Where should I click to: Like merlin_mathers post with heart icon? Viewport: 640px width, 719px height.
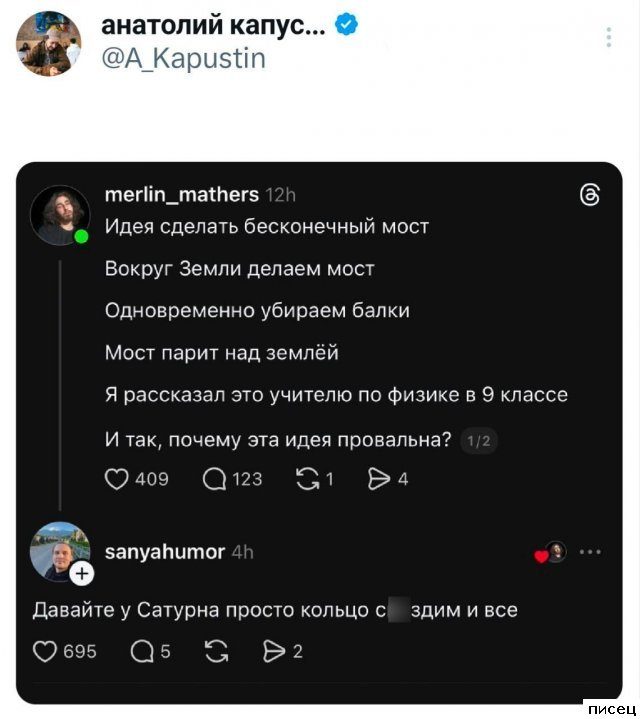[116, 479]
